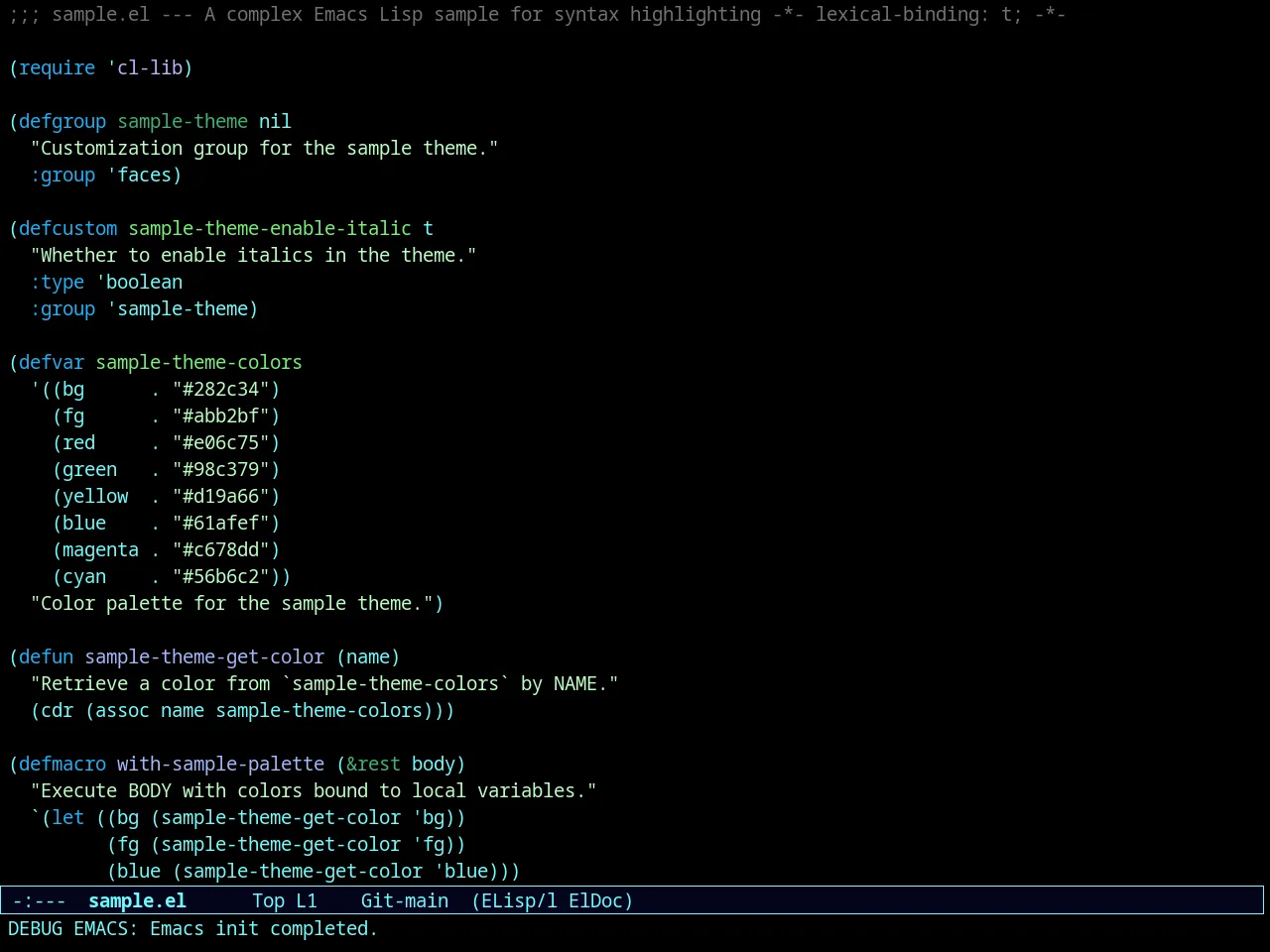Click 'sample-theme-enable-italic' variable name
1270x952 pixels.
click(270, 228)
